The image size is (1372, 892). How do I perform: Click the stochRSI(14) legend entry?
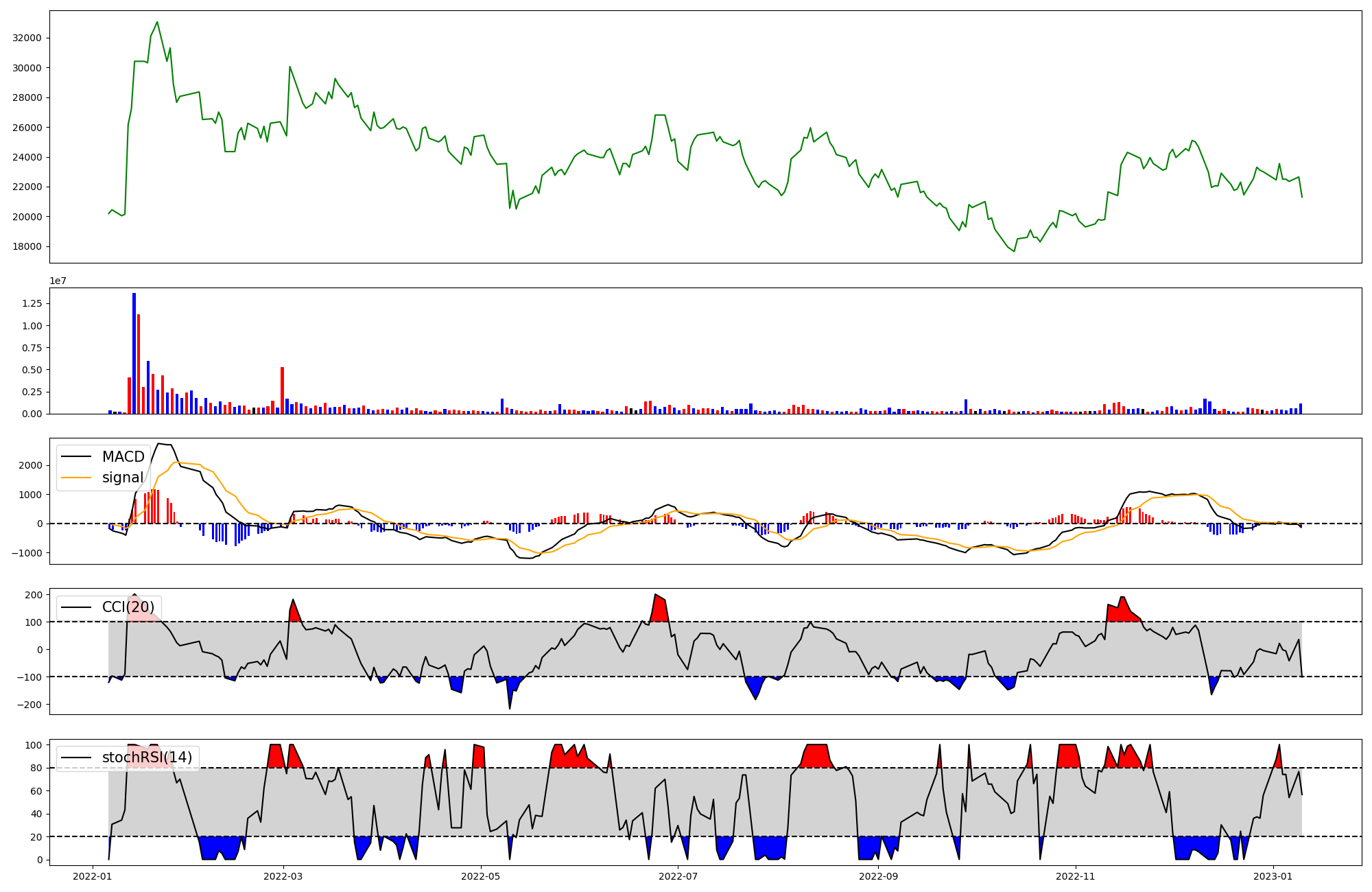pyautogui.click(x=147, y=758)
